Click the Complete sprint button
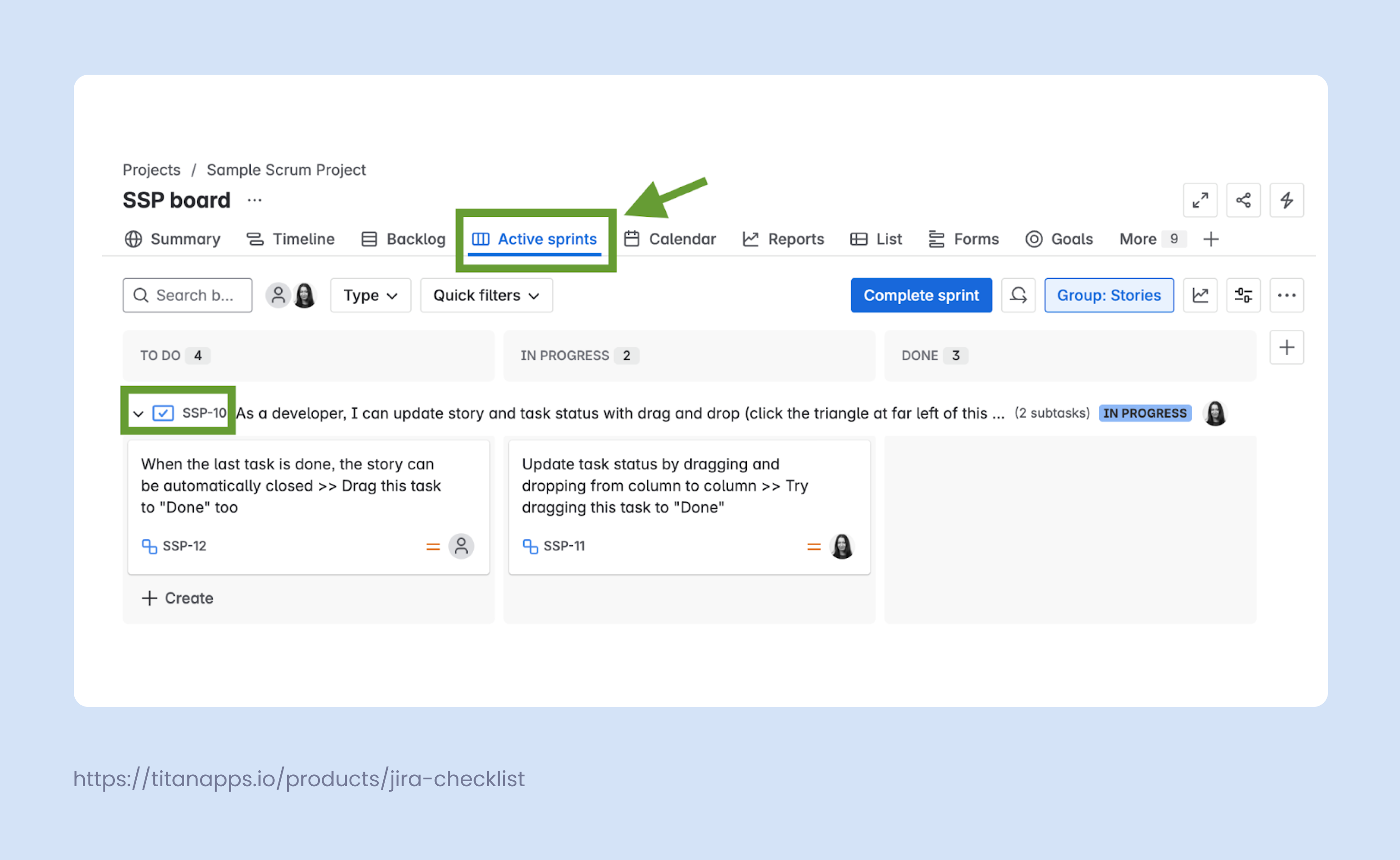 point(921,295)
